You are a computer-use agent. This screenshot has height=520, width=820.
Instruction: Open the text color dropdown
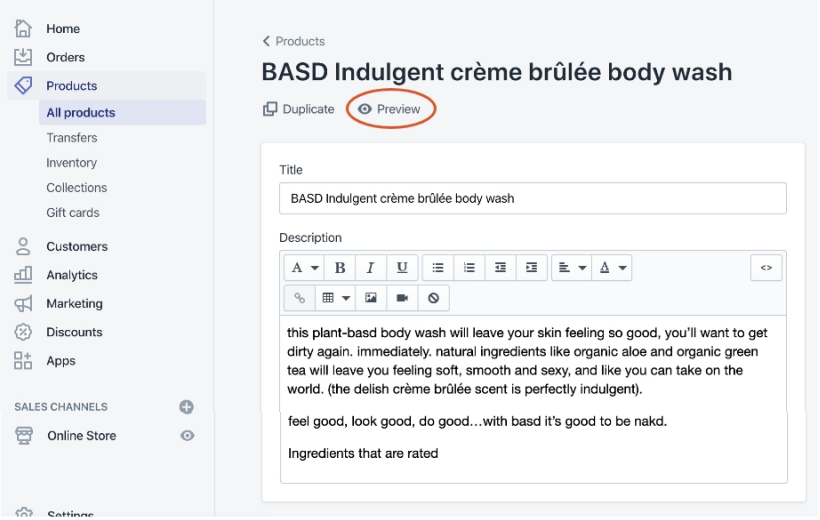612,268
